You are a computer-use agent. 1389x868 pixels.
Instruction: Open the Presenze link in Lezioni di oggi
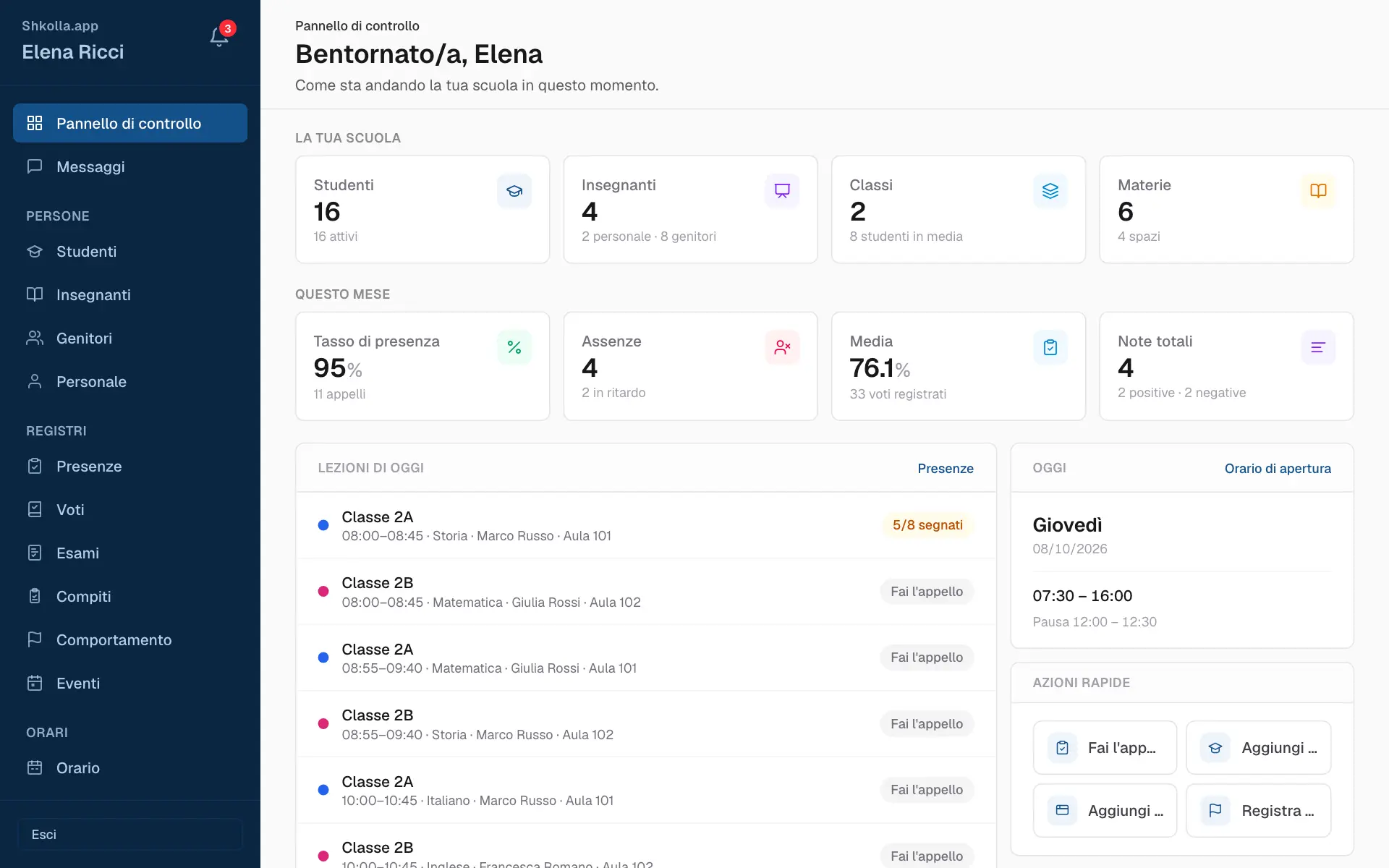click(x=946, y=468)
